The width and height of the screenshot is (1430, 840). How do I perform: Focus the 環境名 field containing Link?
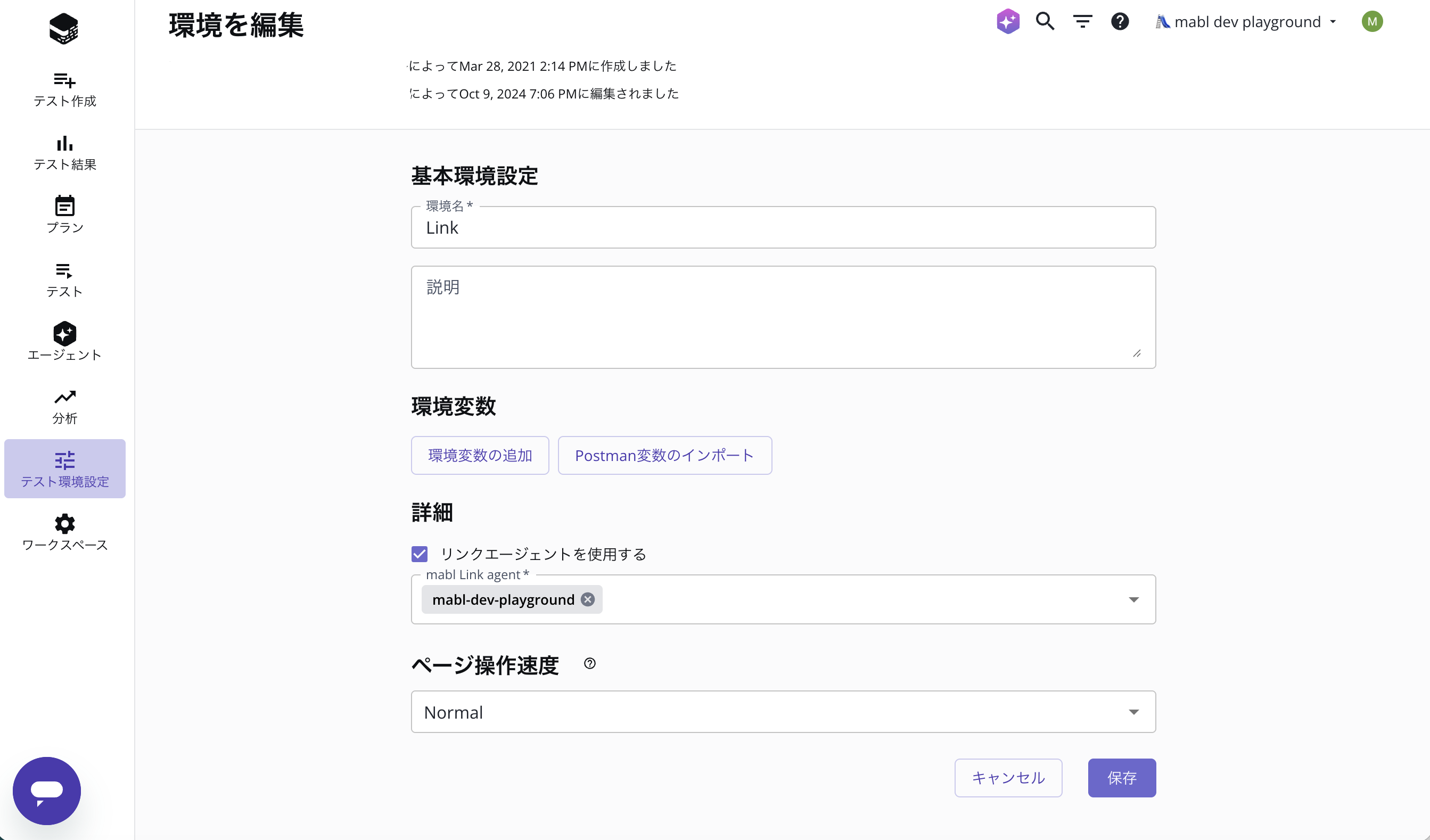[783, 227]
